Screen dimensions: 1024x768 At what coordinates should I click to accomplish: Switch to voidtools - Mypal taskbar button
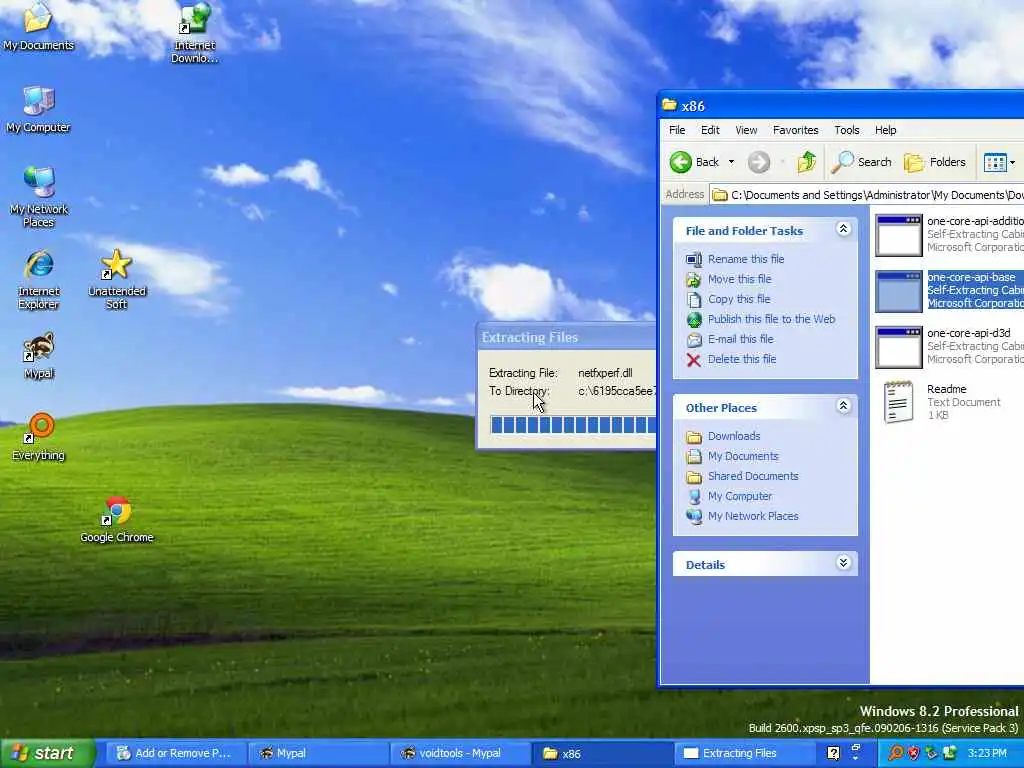[x=460, y=753]
